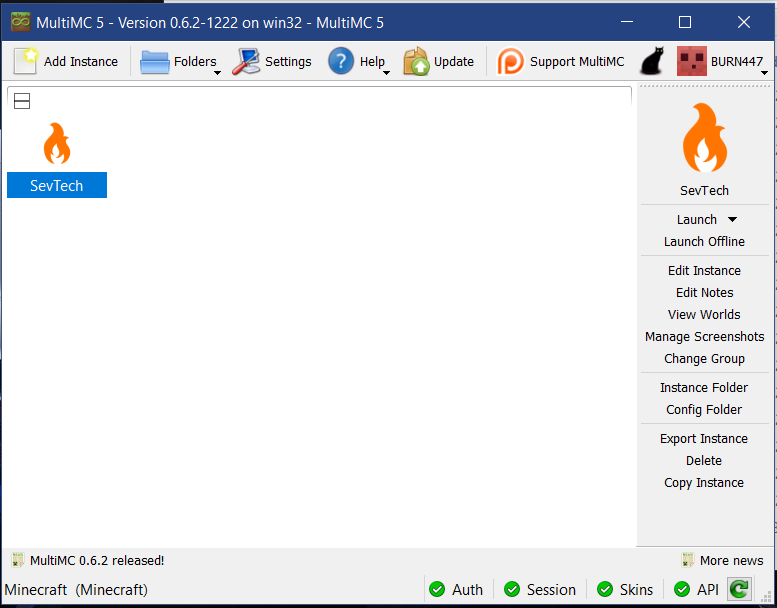The image size is (777, 608).
Task: Click the SevTech name in the sidebar
Action: (x=704, y=190)
